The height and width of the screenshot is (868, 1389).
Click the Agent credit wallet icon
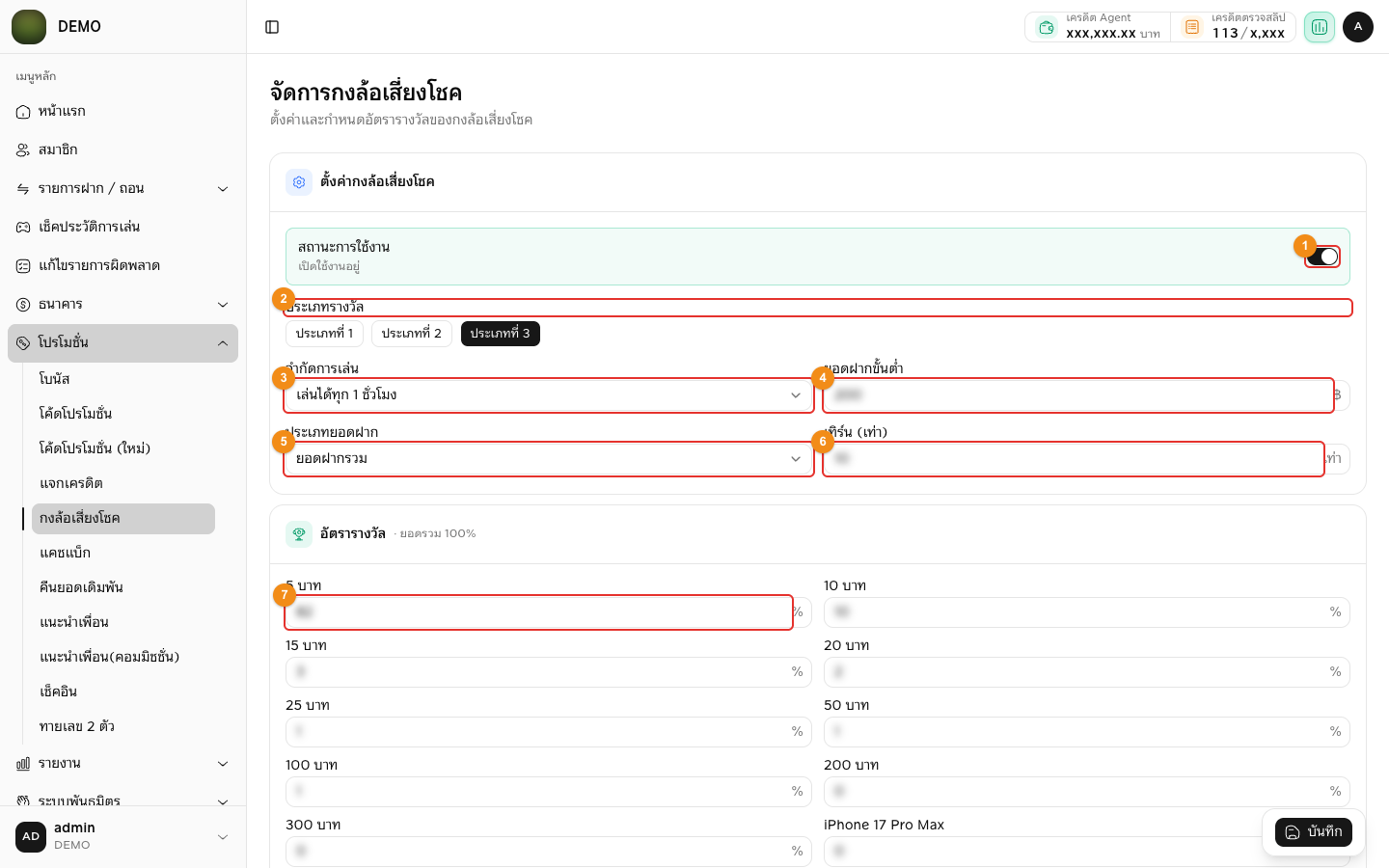pos(1047,27)
